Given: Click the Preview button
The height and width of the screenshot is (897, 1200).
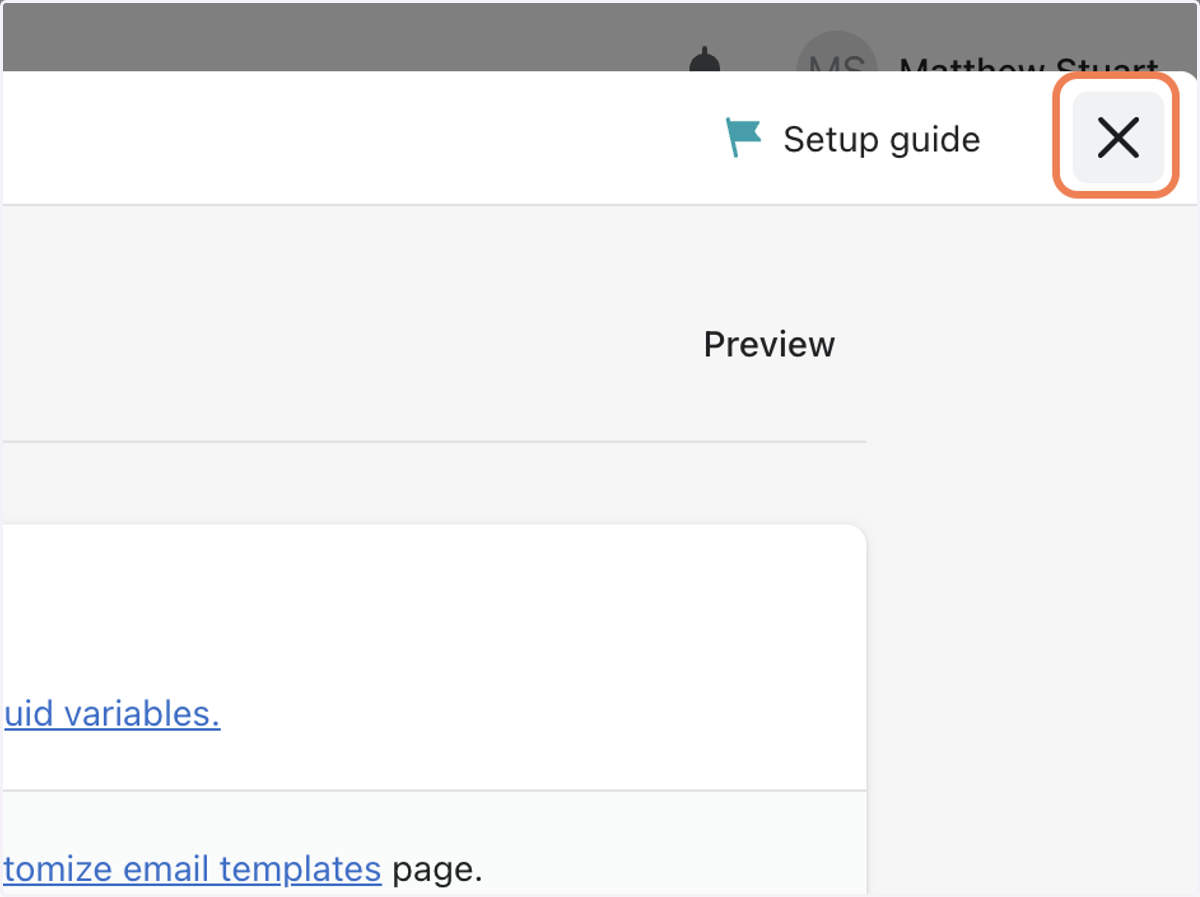Looking at the screenshot, I should (x=769, y=344).
